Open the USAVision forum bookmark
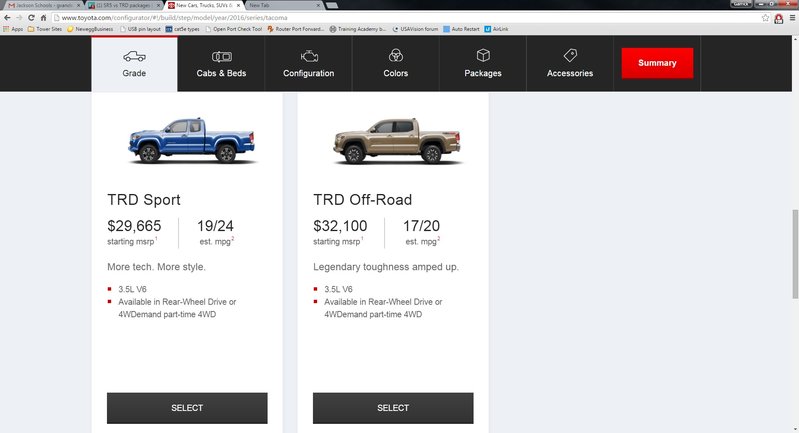 coord(415,29)
